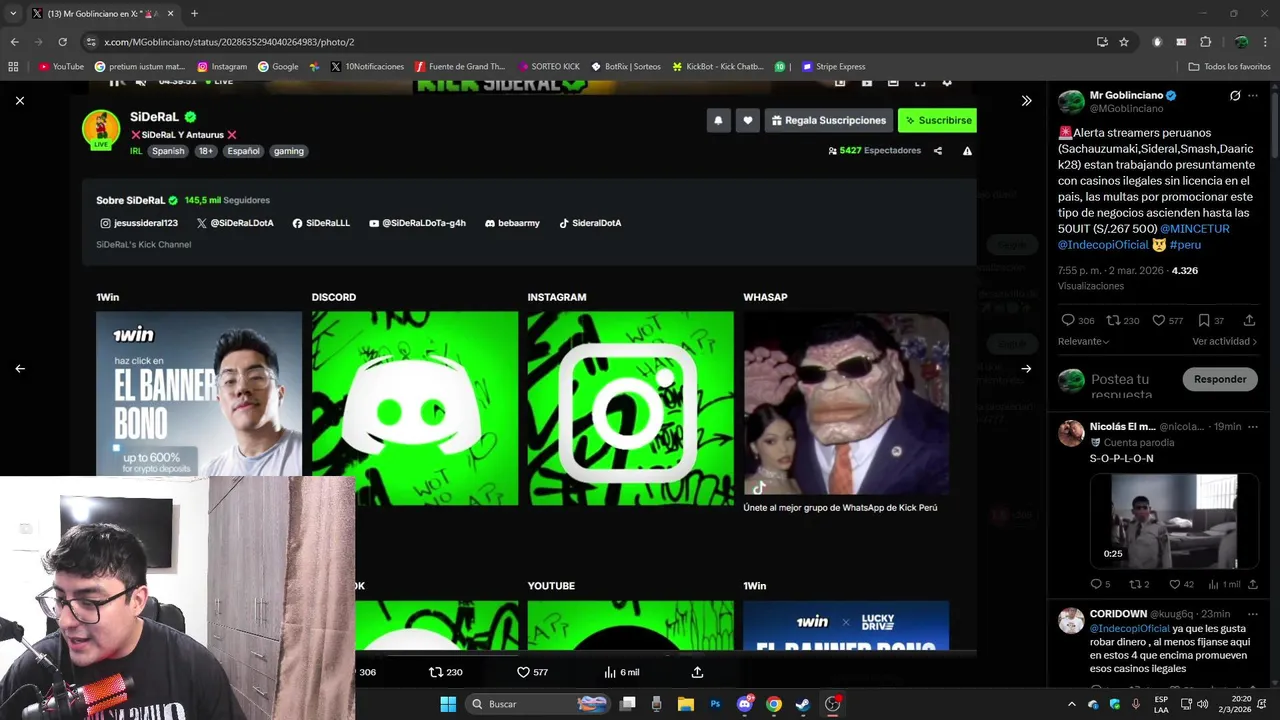Viewport: 1280px width, 720px height.
Task: Click the Discord panel thumbnail
Action: tap(415, 408)
